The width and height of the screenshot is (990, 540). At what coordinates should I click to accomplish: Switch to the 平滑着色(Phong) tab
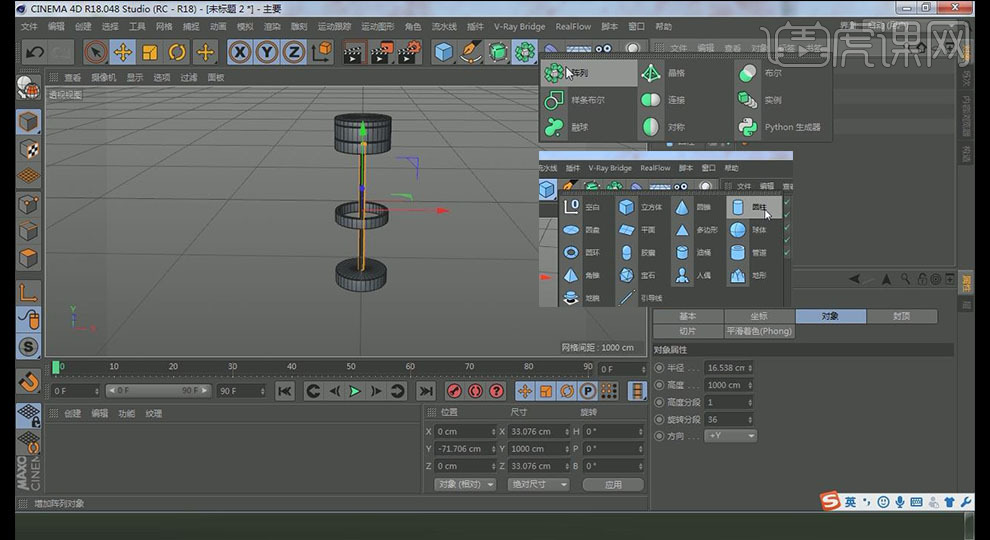point(759,331)
